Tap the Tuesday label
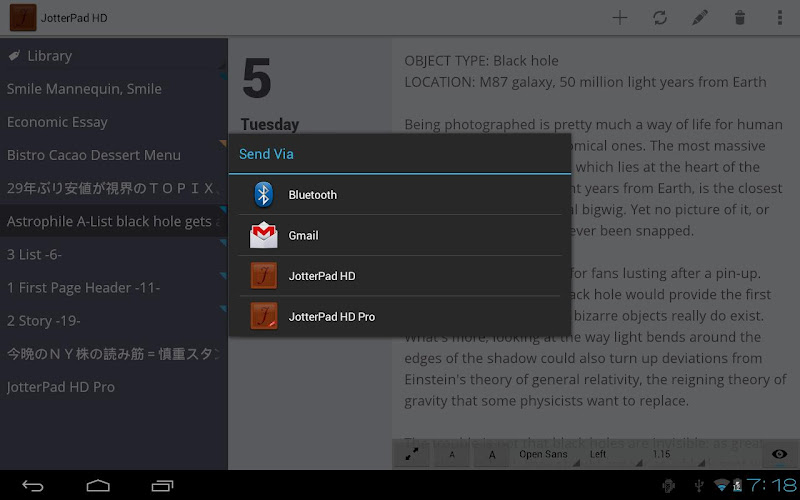800x500 pixels. 270,124
